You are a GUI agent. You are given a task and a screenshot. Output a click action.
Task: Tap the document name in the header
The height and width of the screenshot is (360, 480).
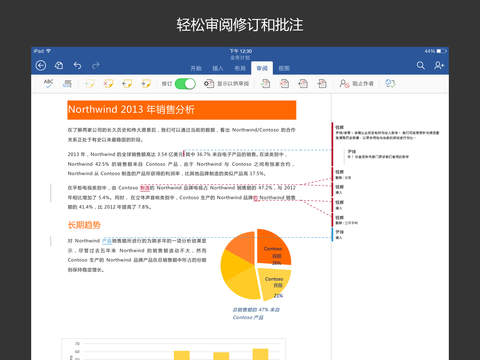coord(240,57)
